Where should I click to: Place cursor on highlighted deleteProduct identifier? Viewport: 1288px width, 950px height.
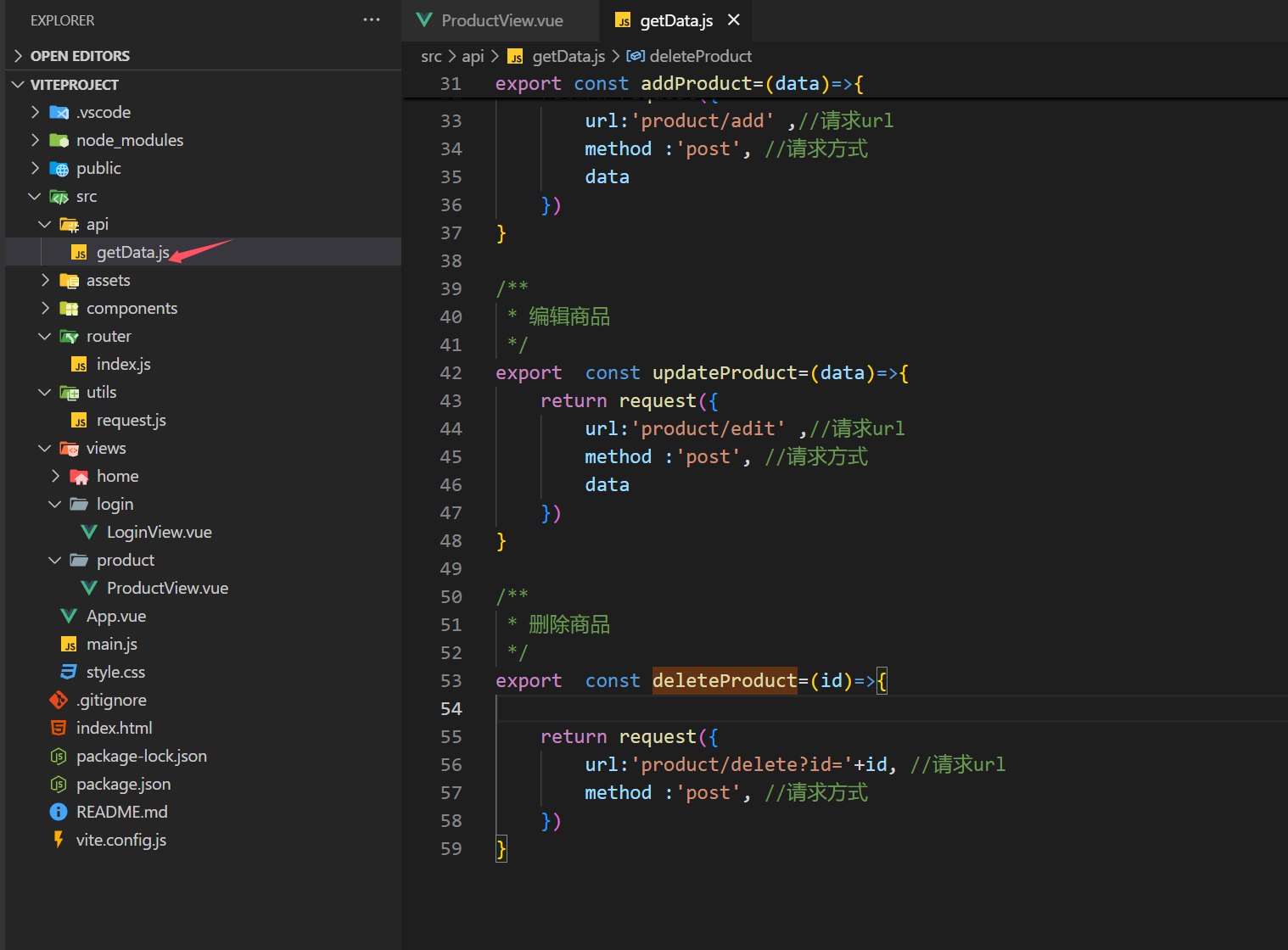point(725,680)
